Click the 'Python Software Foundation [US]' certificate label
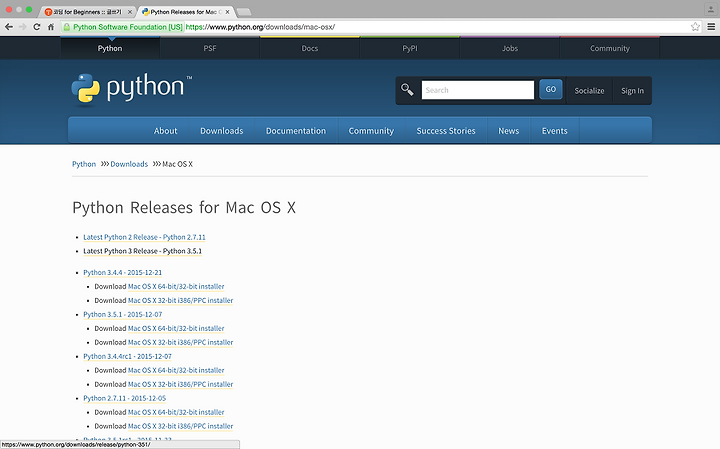720x449 pixels. tap(128, 27)
